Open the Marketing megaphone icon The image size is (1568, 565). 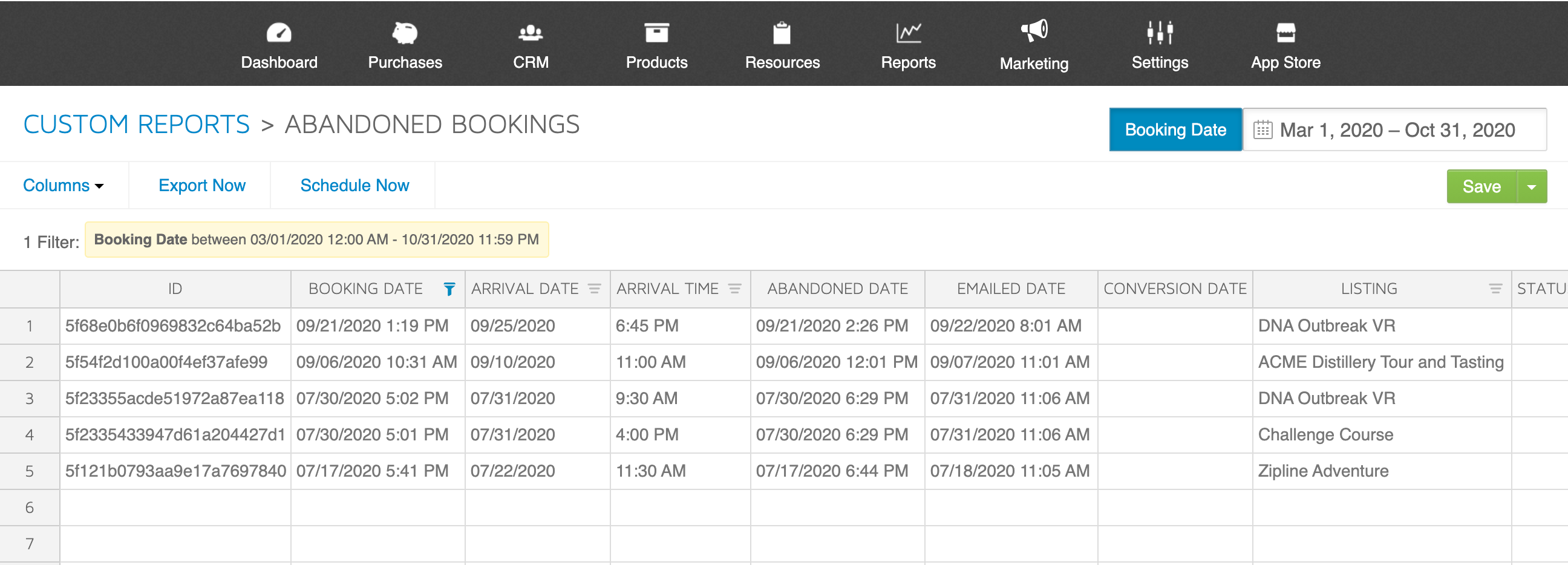[x=1034, y=30]
